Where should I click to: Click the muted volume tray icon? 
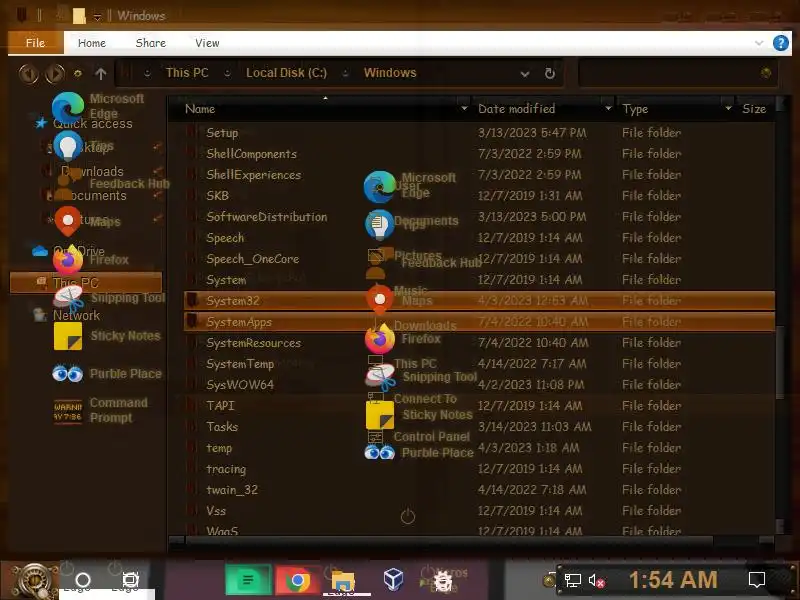pos(596,581)
